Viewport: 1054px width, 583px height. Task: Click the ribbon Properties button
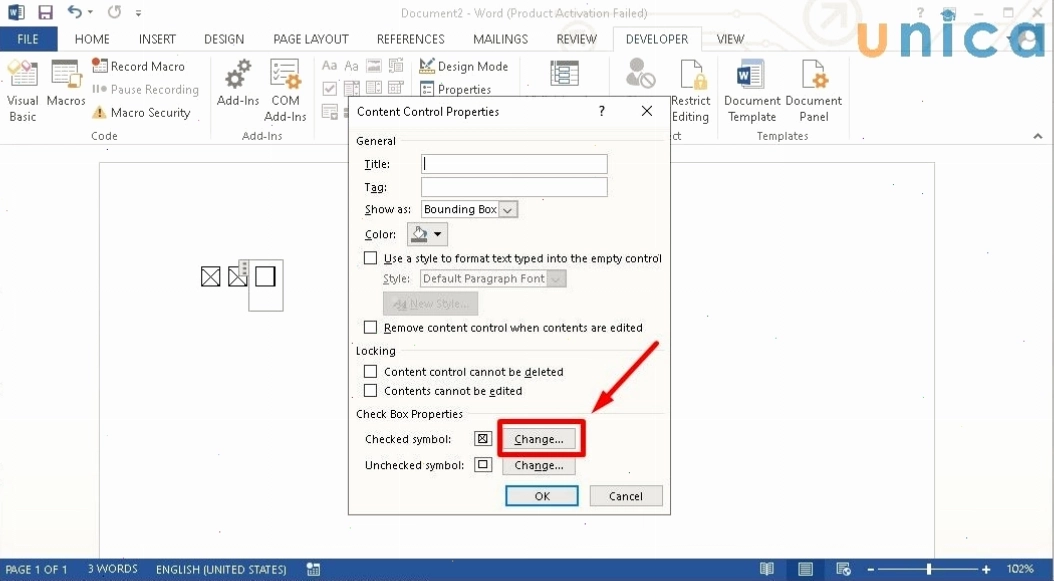[455, 89]
